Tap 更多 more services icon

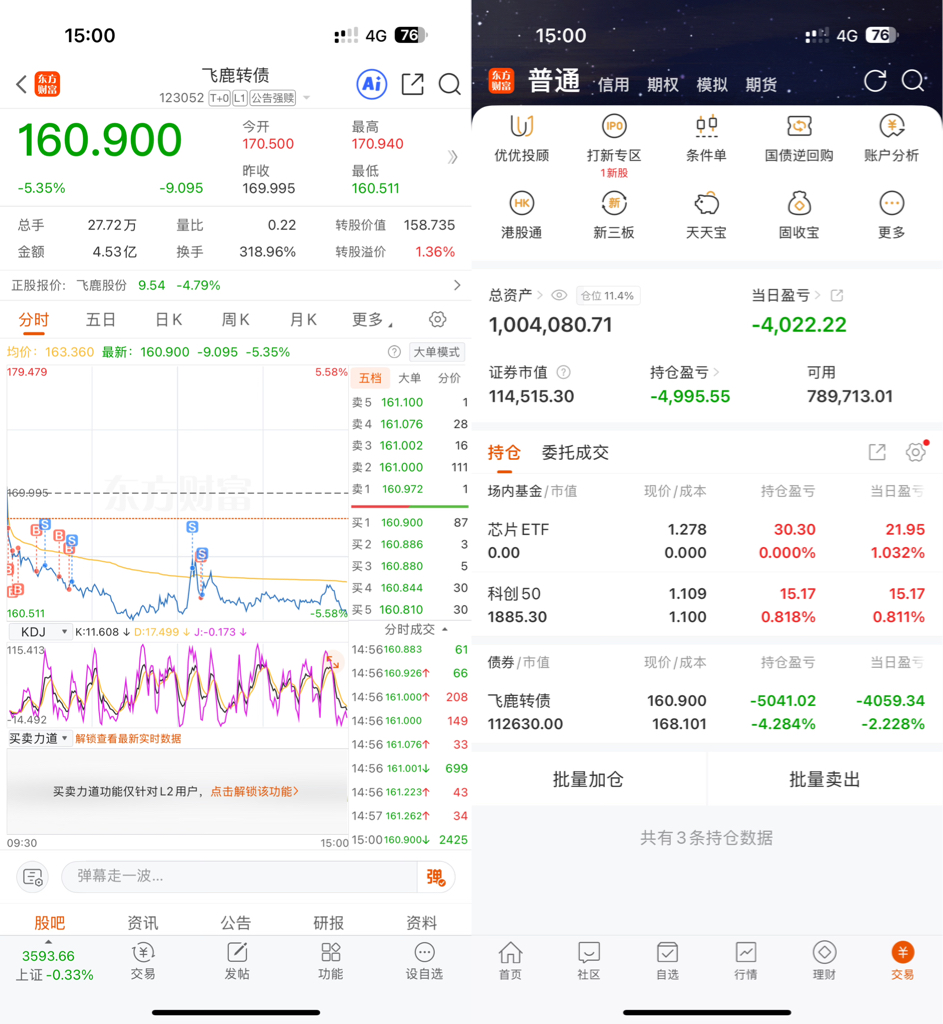pyautogui.click(x=891, y=216)
